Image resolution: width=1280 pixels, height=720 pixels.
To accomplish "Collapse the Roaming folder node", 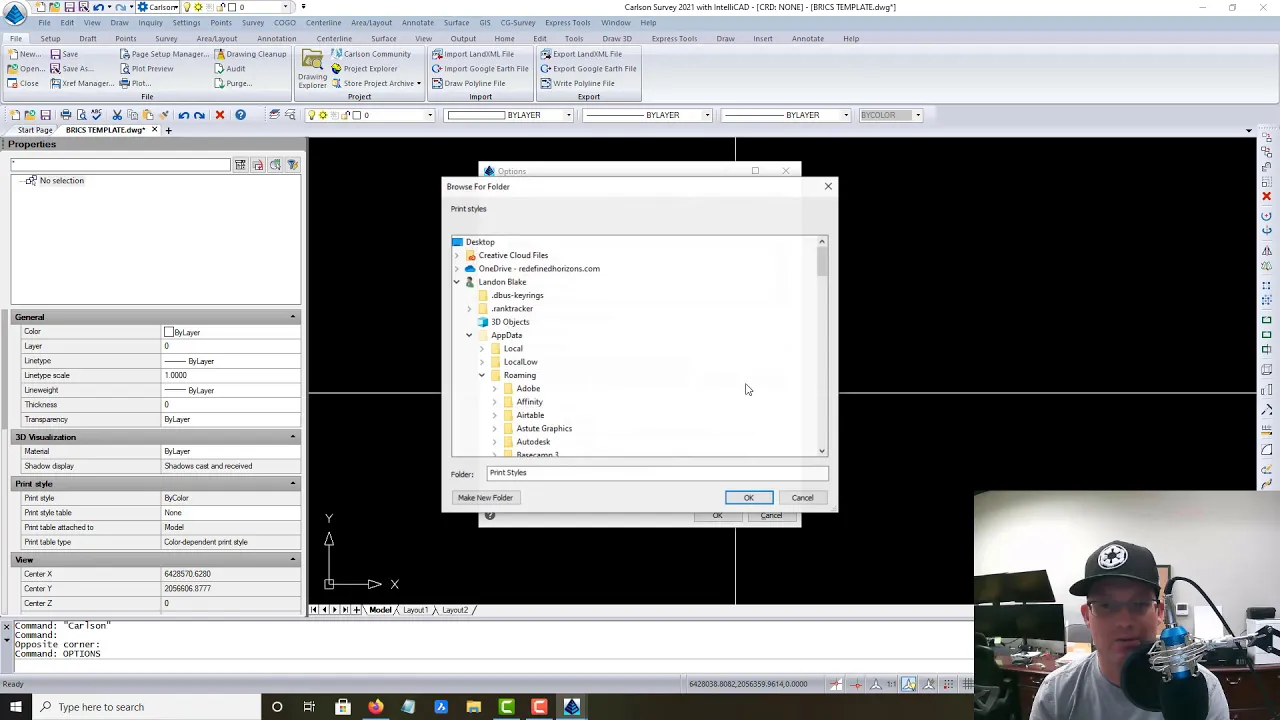I will (481, 375).
